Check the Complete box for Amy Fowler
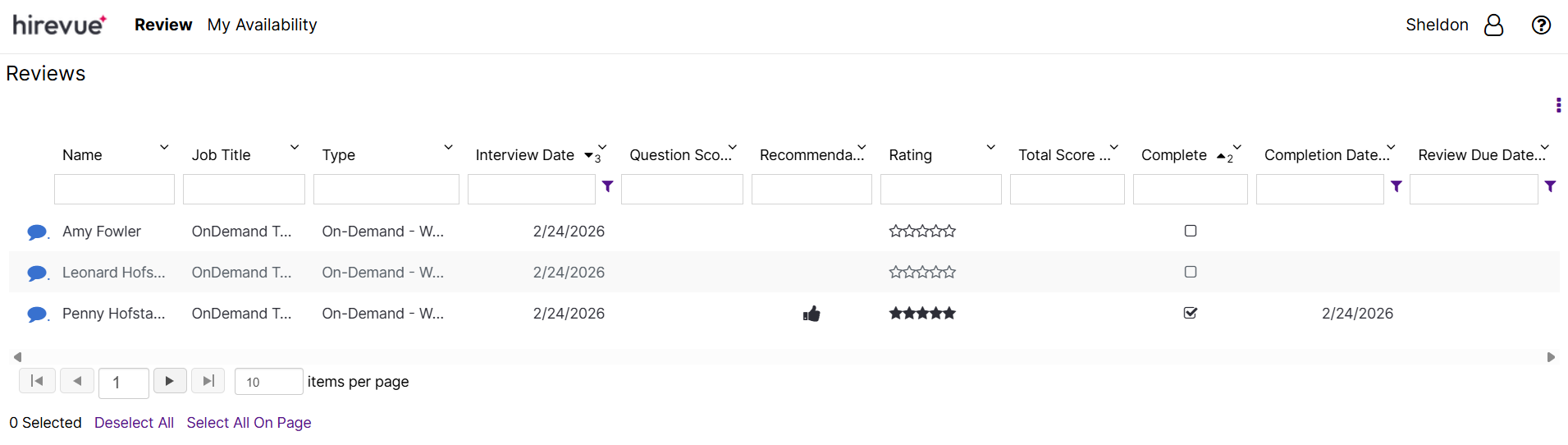This screenshot has width=1568, height=445. click(1191, 231)
